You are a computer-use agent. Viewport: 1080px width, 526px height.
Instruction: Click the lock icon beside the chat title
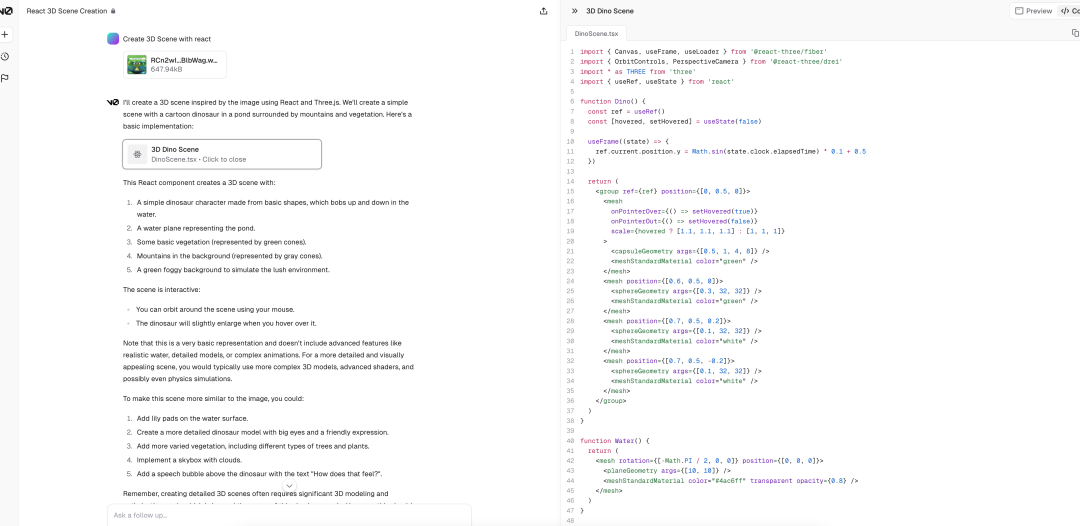tap(113, 11)
